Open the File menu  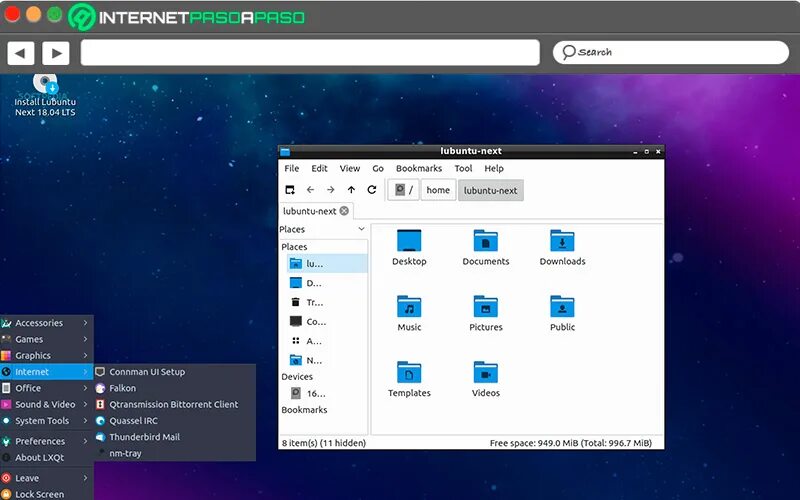coord(292,168)
